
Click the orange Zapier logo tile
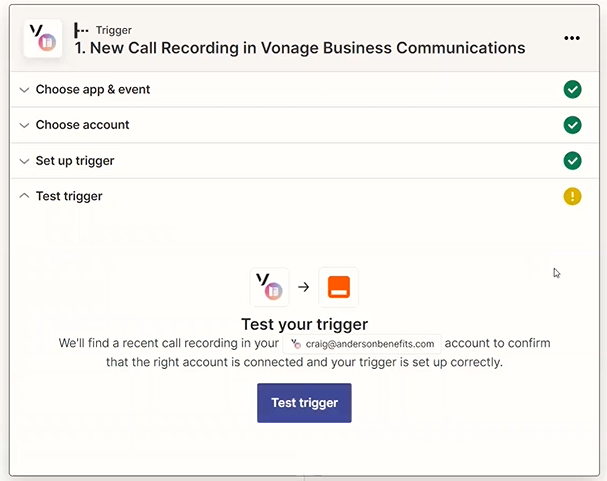[x=339, y=287]
